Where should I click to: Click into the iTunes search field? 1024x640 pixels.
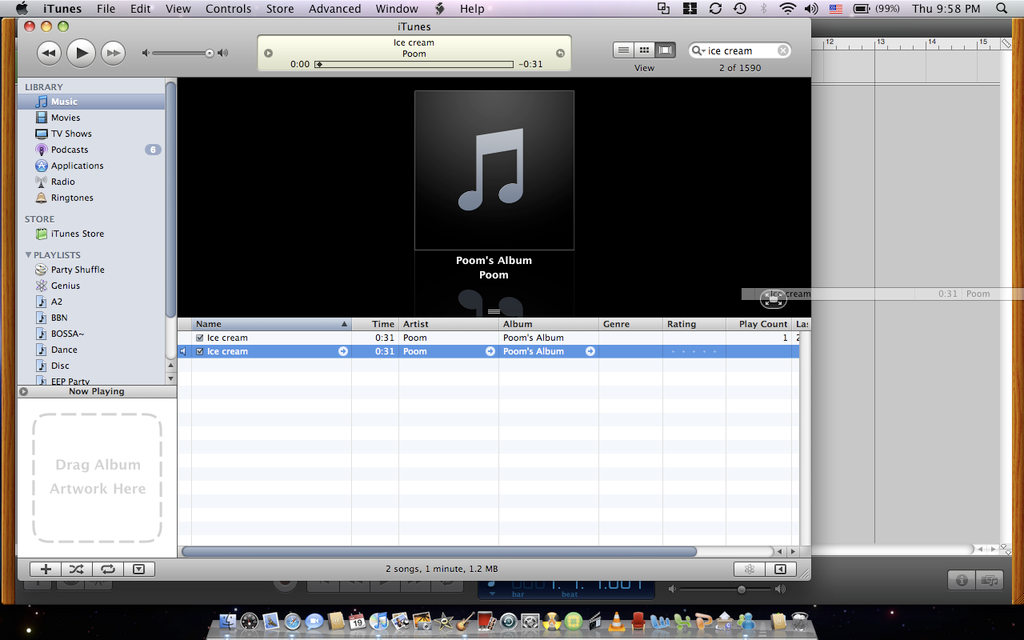tap(741, 50)
